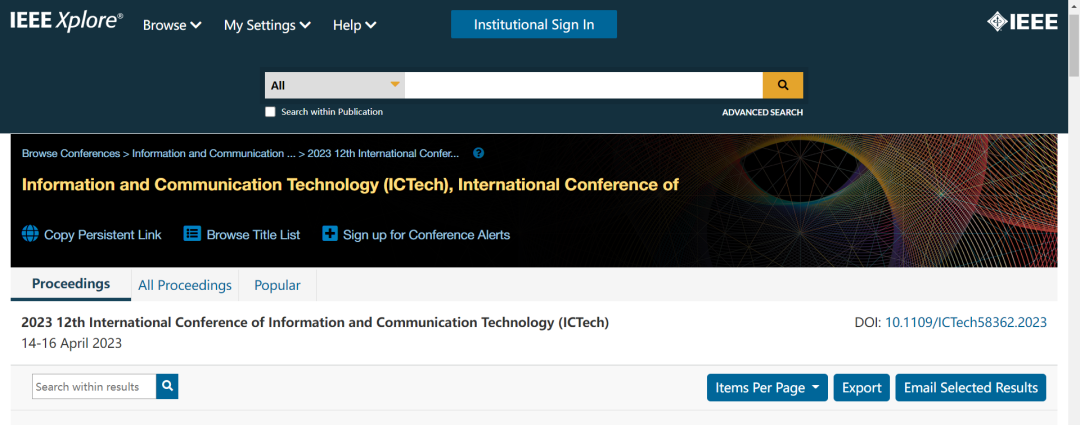Click the blue help question mark icon
This screenshot has height=425, width=1080.
pos(479,153)
